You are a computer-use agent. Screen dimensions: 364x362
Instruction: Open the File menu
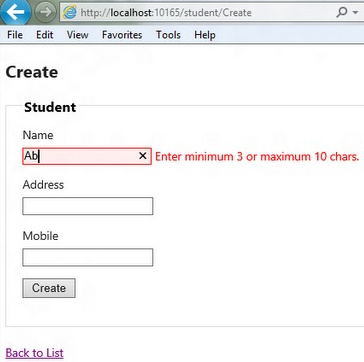coord(15,35)
